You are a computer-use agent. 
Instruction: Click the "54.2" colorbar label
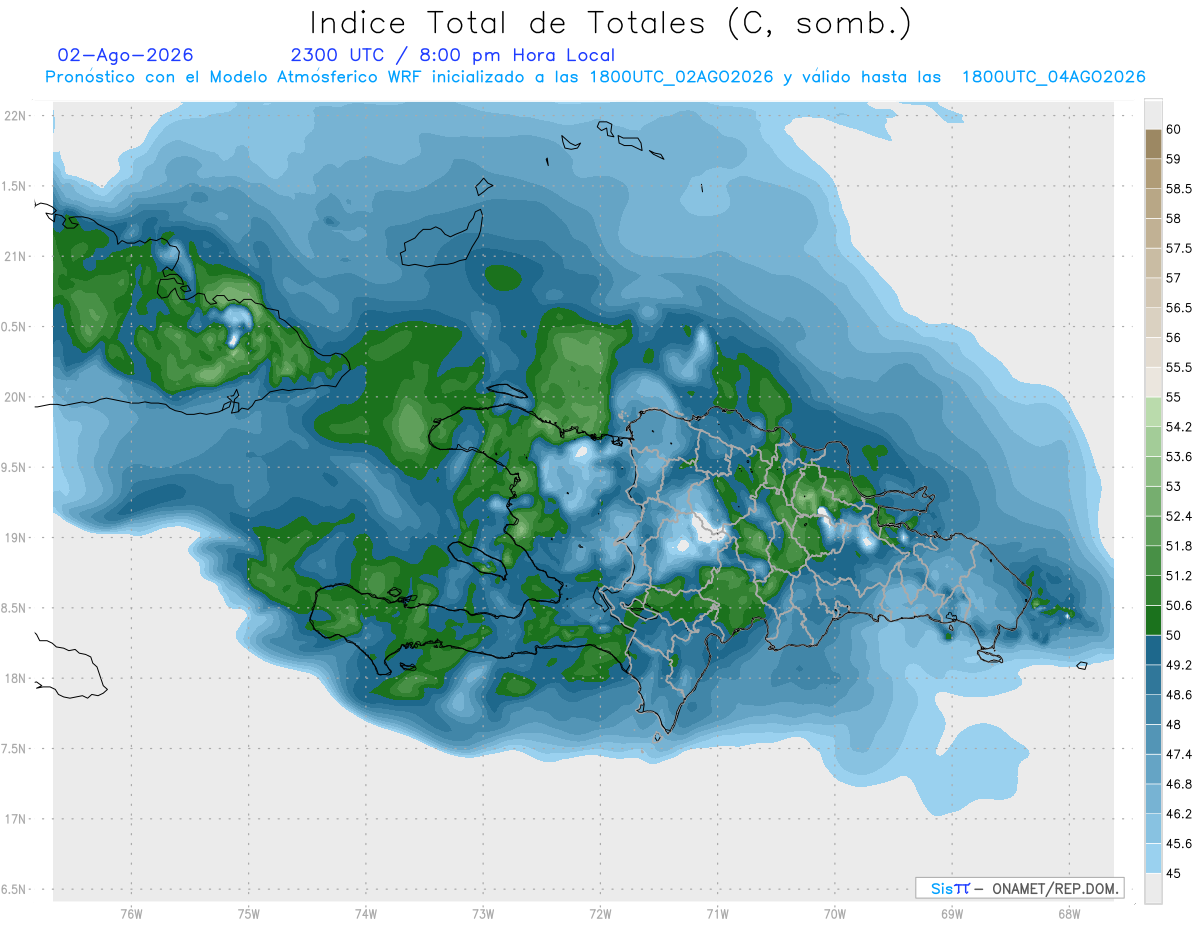pyautogui.click(x=1178, y=427)
